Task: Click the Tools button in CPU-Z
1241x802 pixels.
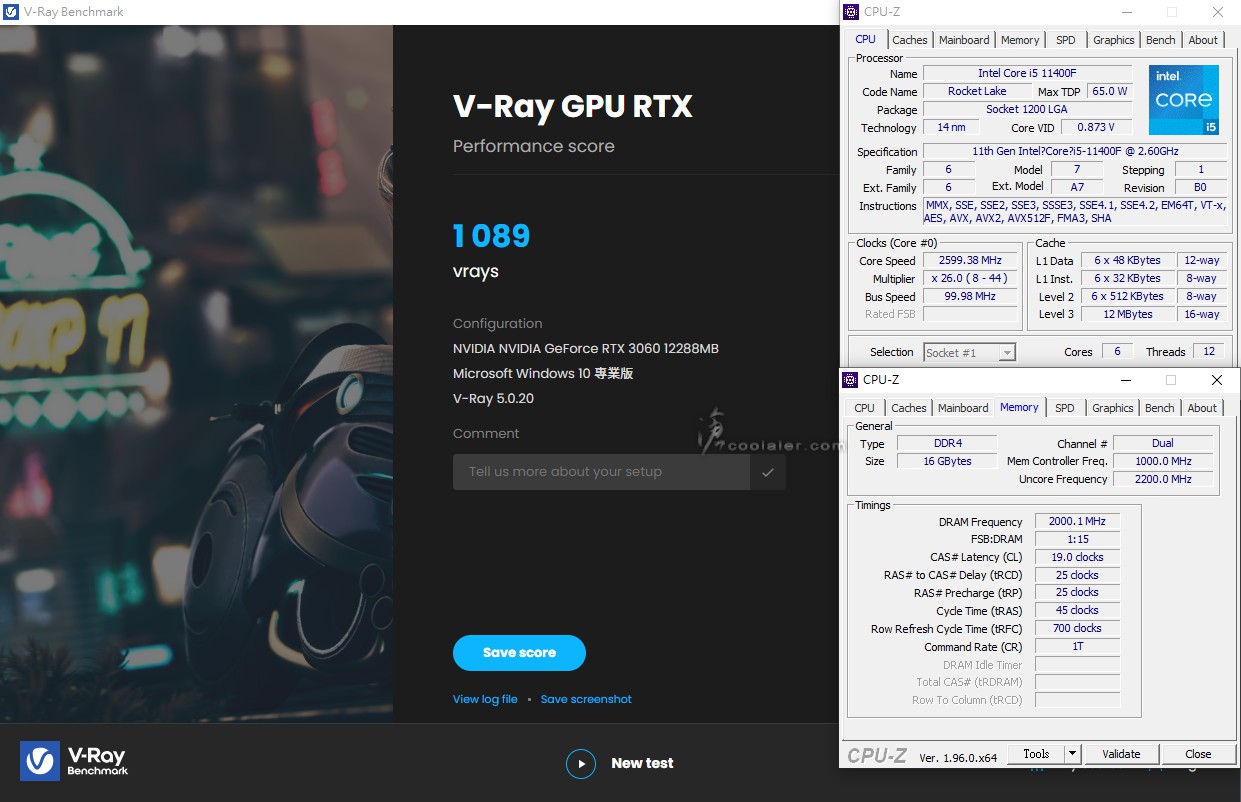Action: [1036, 754]
